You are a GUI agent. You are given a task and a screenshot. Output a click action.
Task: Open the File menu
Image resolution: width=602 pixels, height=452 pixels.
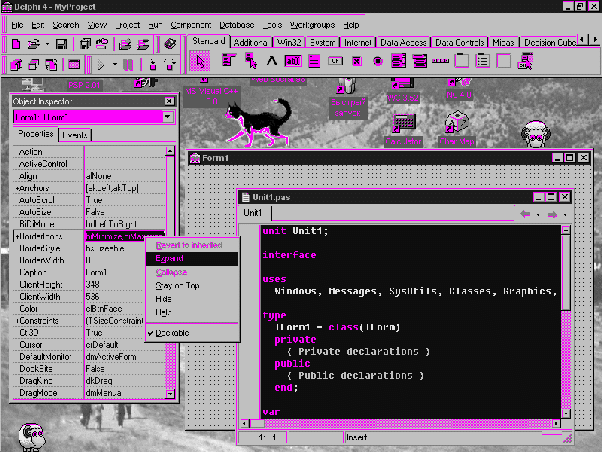(18, 24)
